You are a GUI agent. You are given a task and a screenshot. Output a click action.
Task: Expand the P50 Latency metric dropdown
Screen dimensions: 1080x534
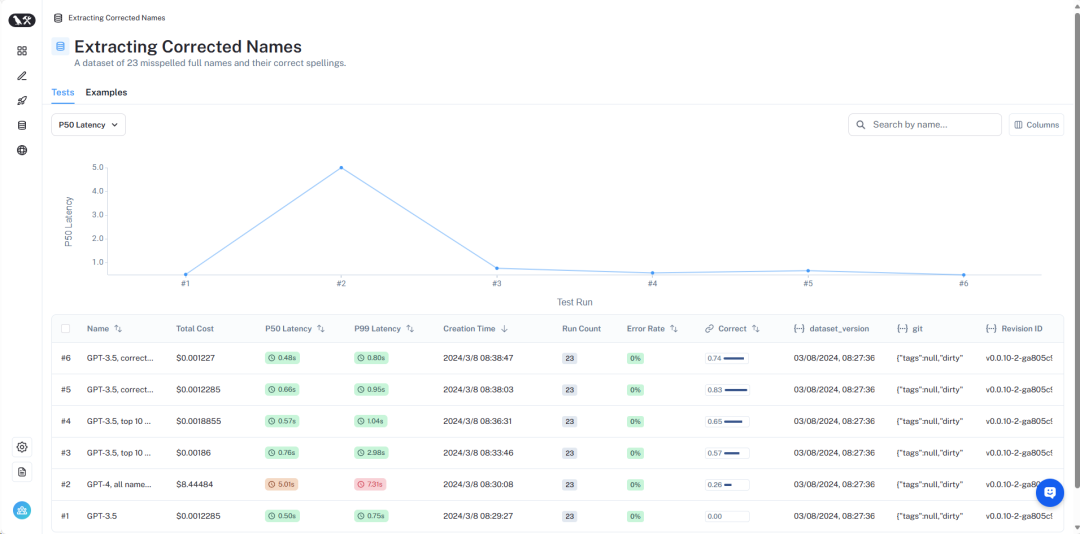[88, 125]
